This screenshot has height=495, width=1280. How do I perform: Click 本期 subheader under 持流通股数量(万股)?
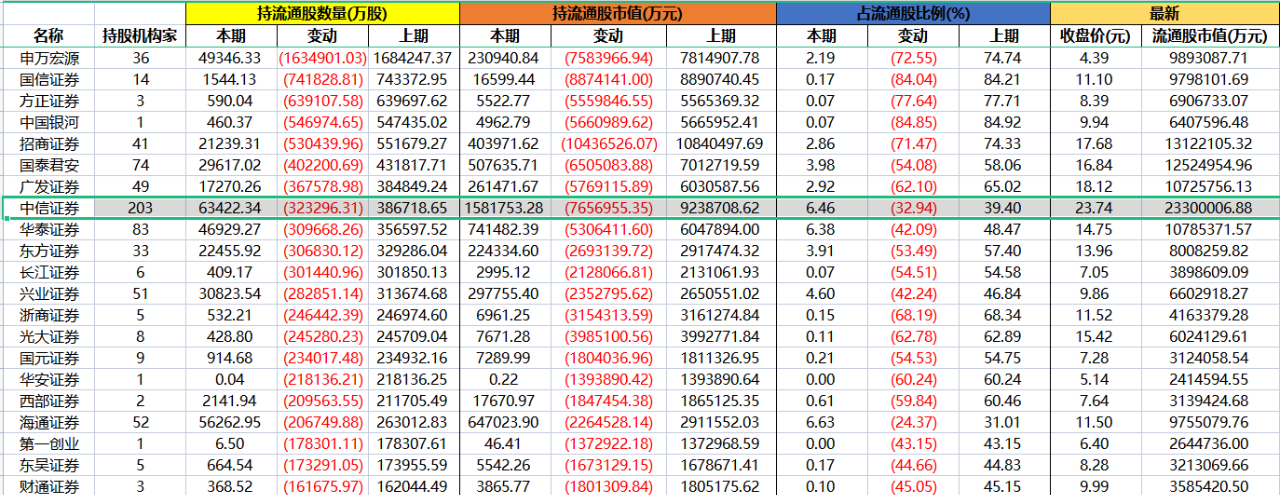(x=231, y=37)
